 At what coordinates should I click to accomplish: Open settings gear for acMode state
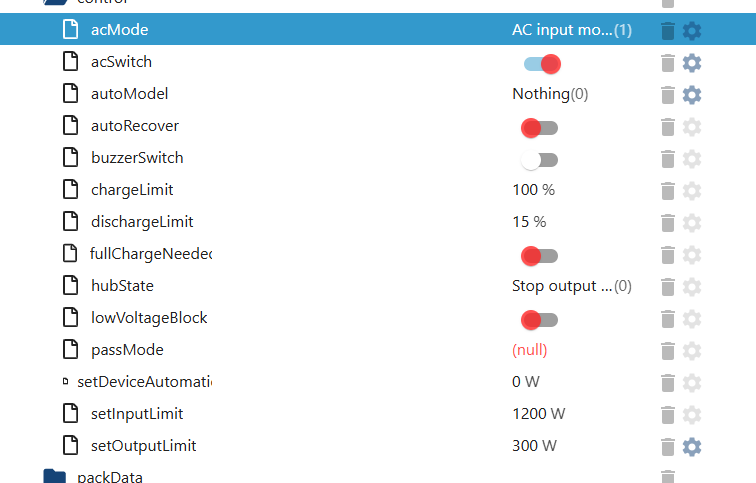point(692,30)
